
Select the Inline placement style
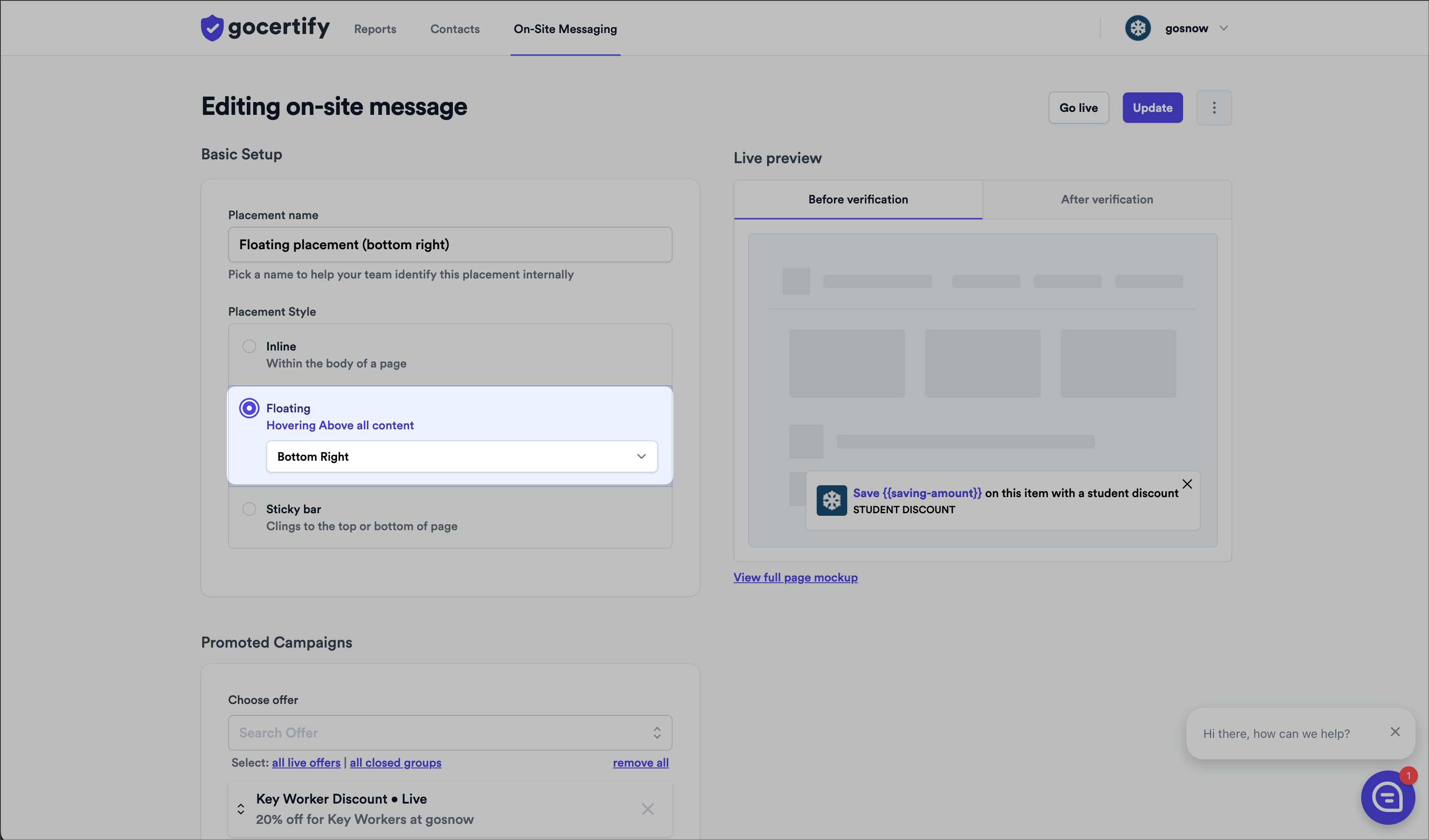click(249, 346)
